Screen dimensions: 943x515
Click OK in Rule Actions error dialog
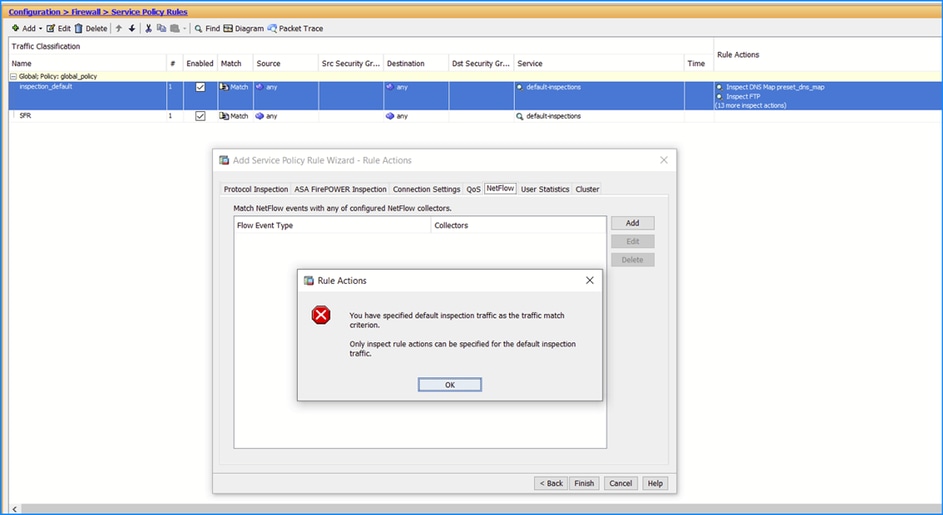[x=450, y=385]
